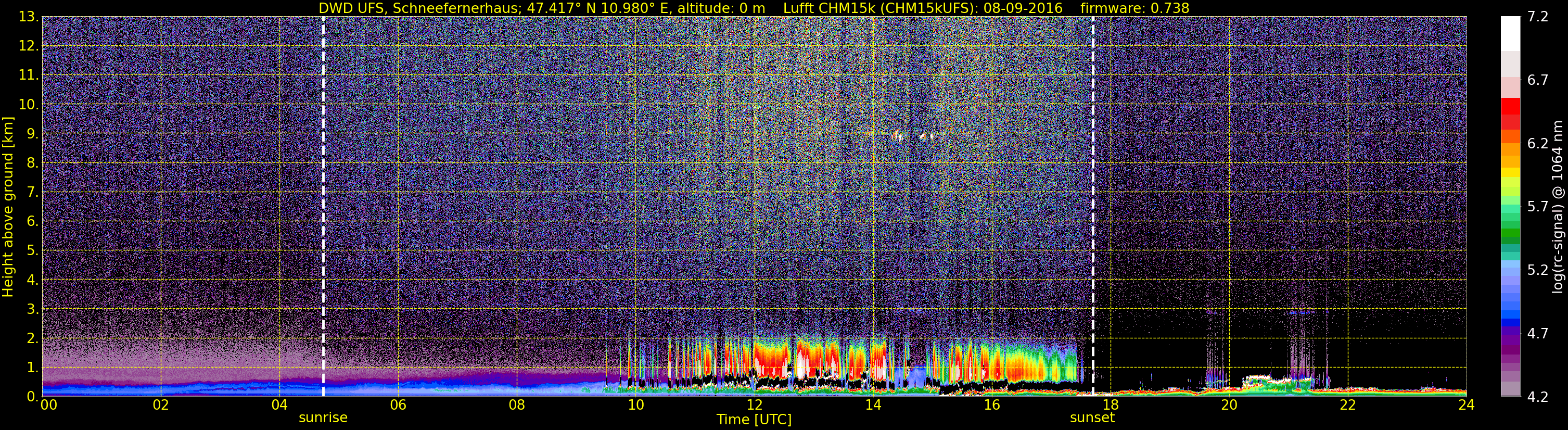Click the '02' time tick label
The height and width of the screenshot is (430, 1568).
[160, 405]
